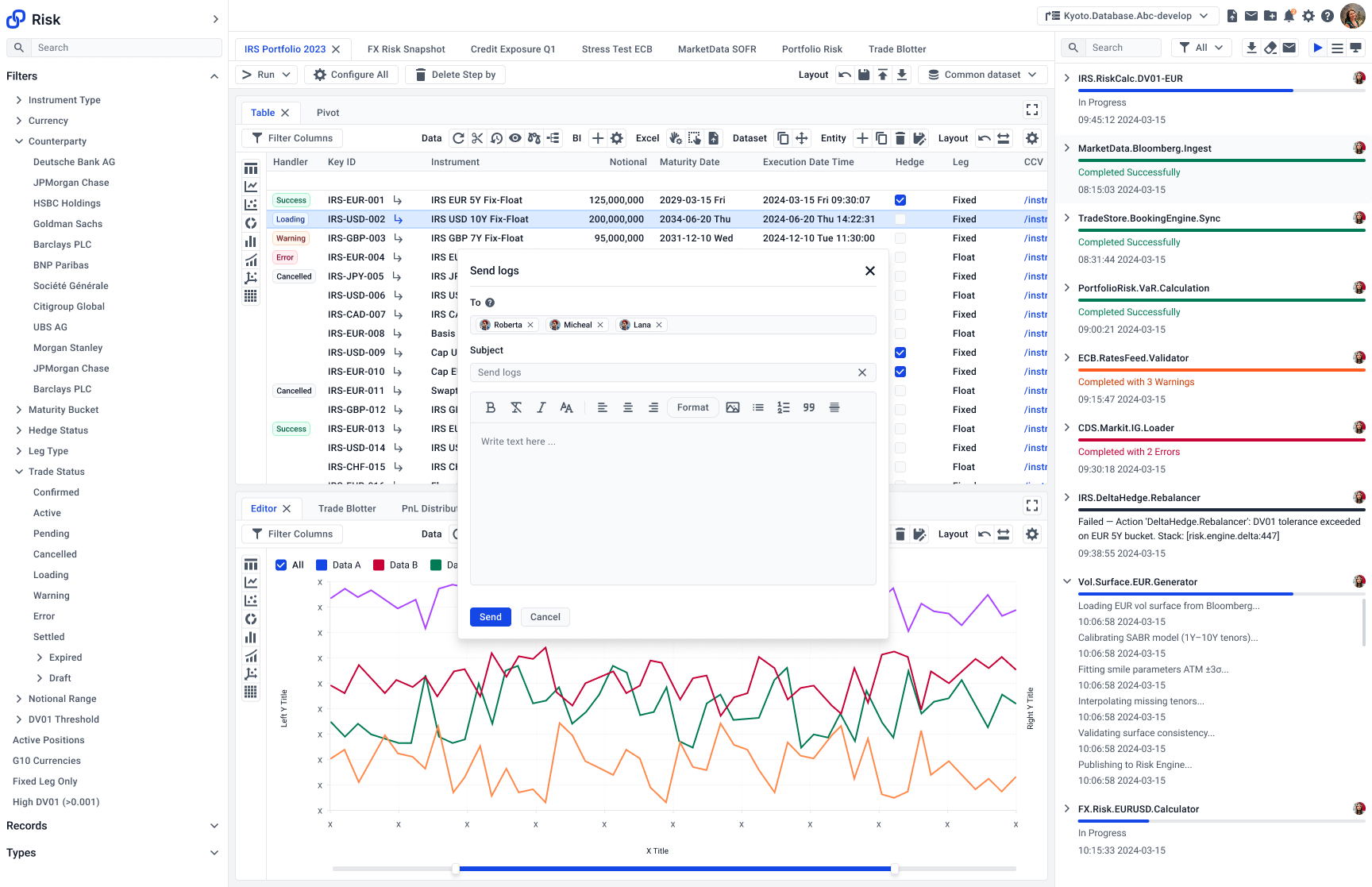Insert image icon in message toolbar
Screen dimensions: 1372x887
tap(733, 407)
